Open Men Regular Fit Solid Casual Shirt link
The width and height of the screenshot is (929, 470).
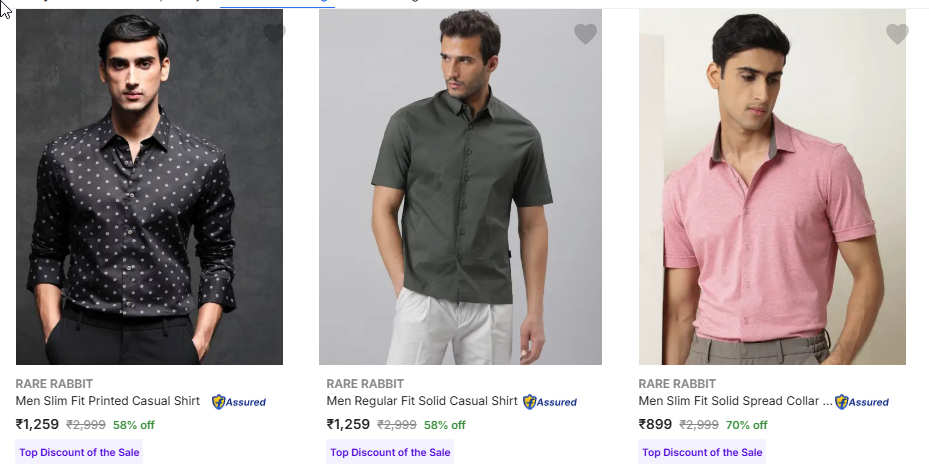click(x=422, y=401)
